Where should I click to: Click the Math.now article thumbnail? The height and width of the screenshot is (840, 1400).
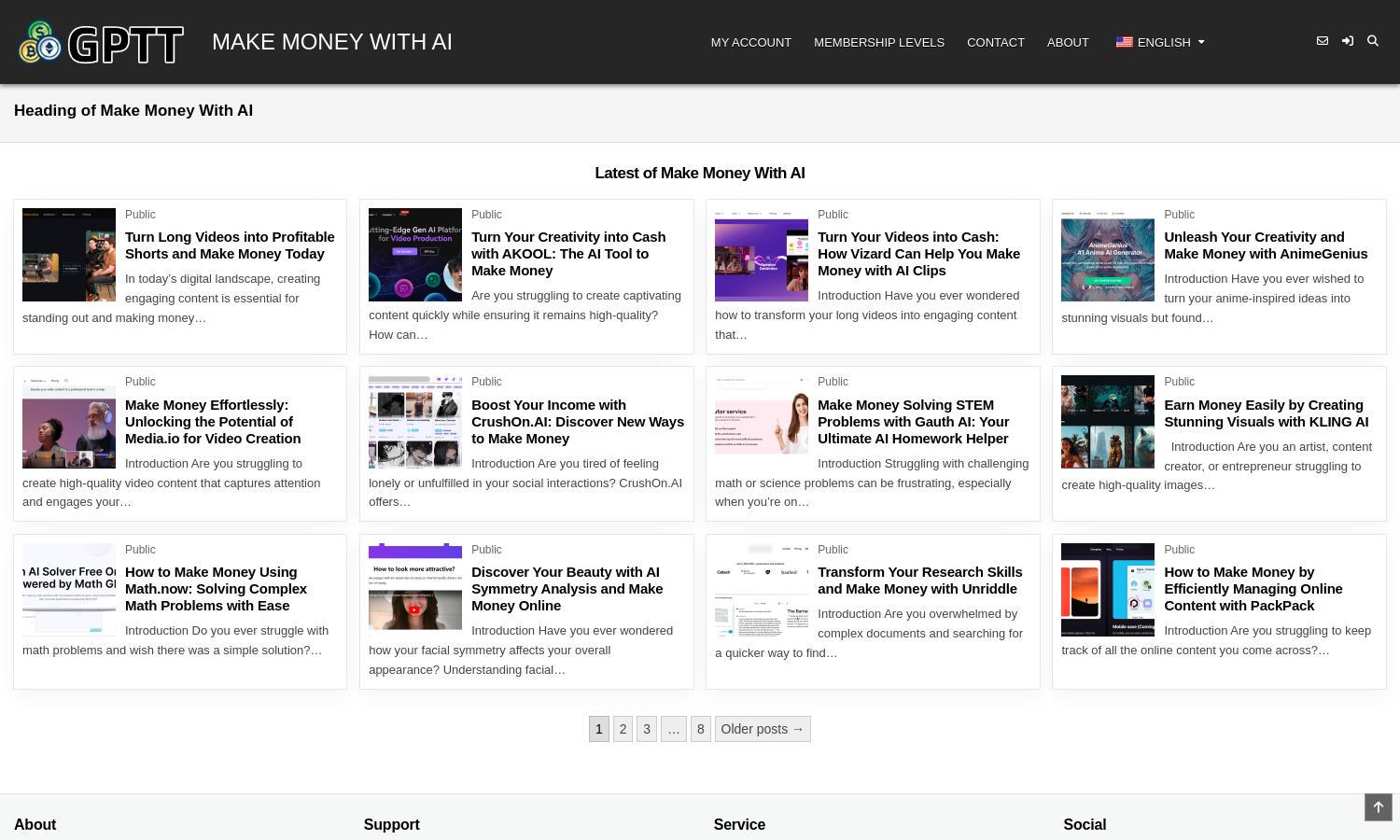click(69, 590)
